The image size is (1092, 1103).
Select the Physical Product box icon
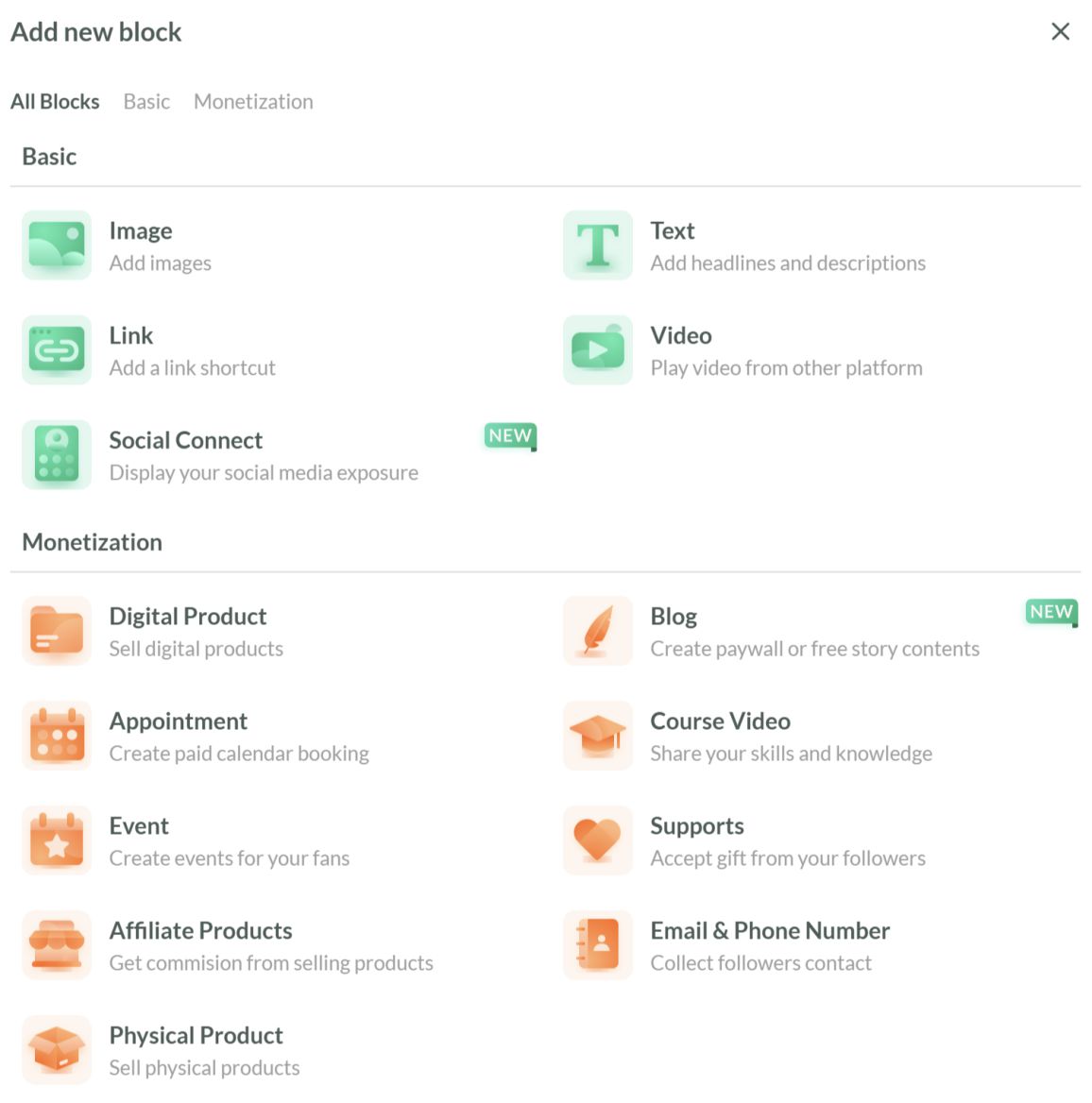pyautogui.click(x=57, y=1050)
